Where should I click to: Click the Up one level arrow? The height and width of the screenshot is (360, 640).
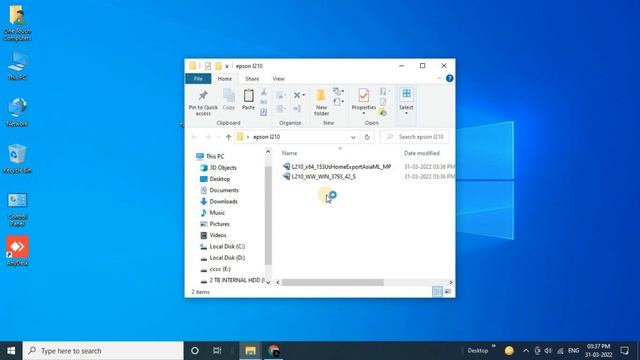(229, 137)
